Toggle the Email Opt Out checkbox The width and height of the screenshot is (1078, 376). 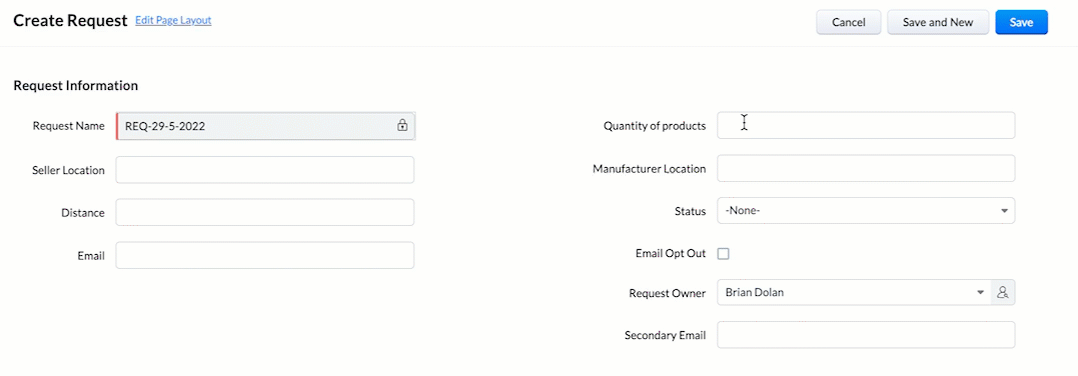pos(723,254)
